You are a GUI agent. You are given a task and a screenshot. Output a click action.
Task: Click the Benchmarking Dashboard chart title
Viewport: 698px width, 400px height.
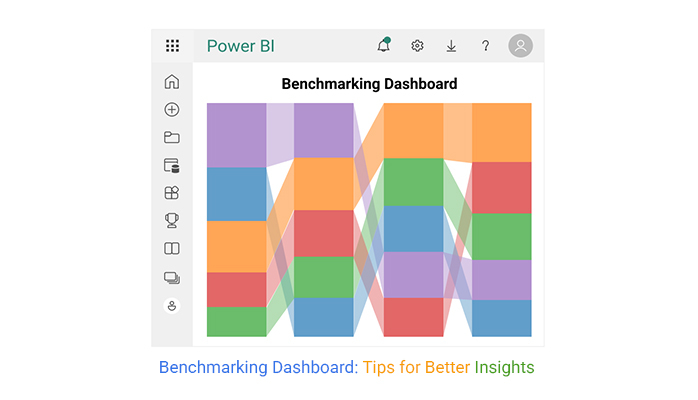click(x=369, y=84)
